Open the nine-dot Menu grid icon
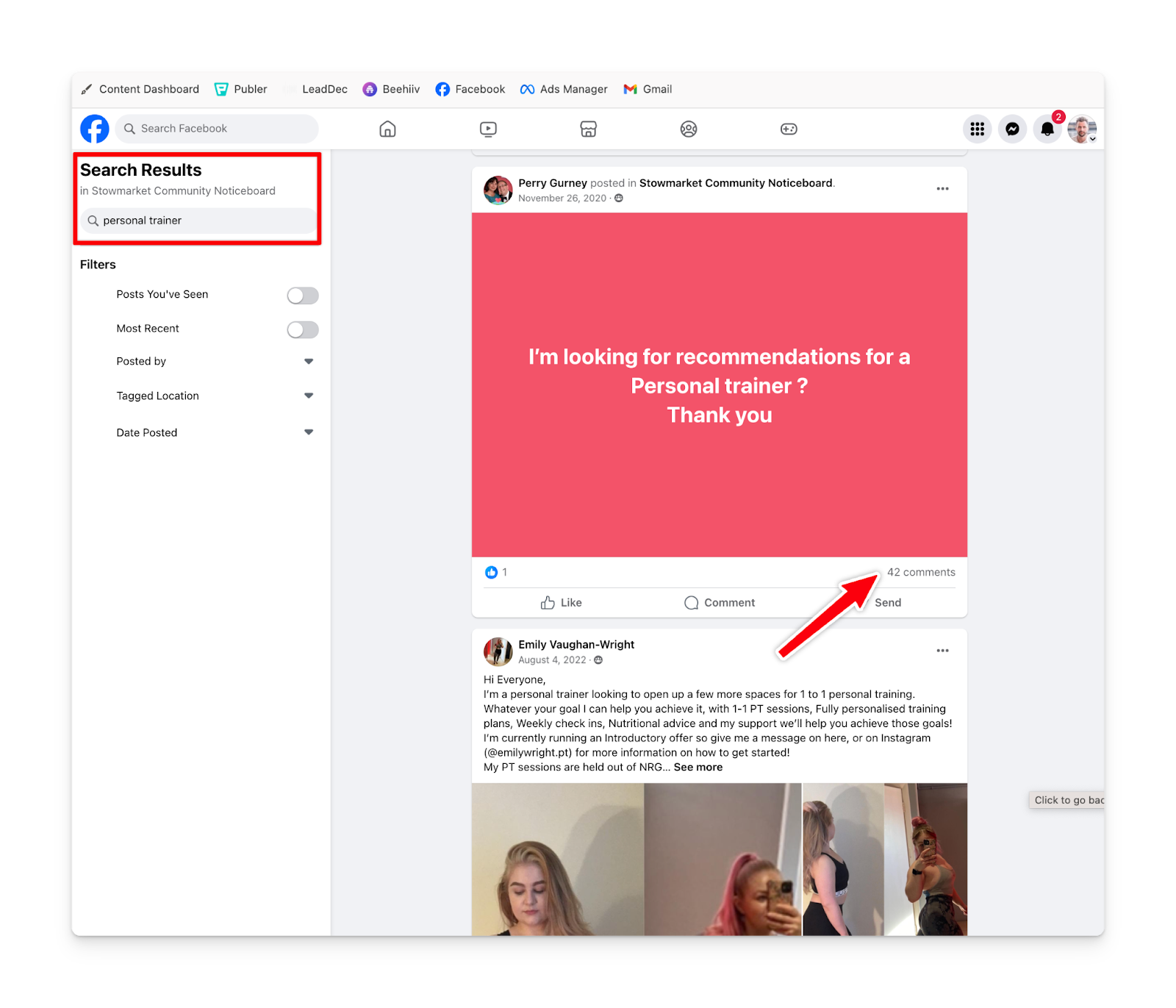This screenshot has height=1008, width=1176. [977, 129]
